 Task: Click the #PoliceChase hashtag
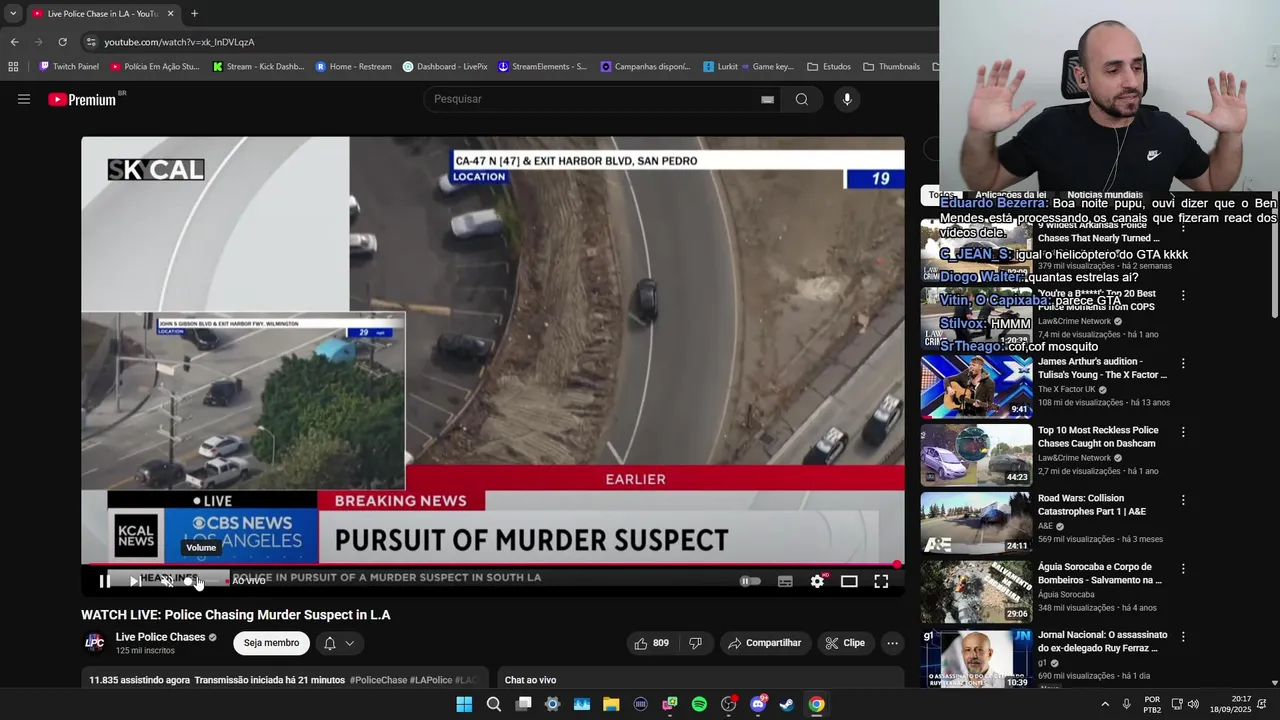(x=378, y=680)
